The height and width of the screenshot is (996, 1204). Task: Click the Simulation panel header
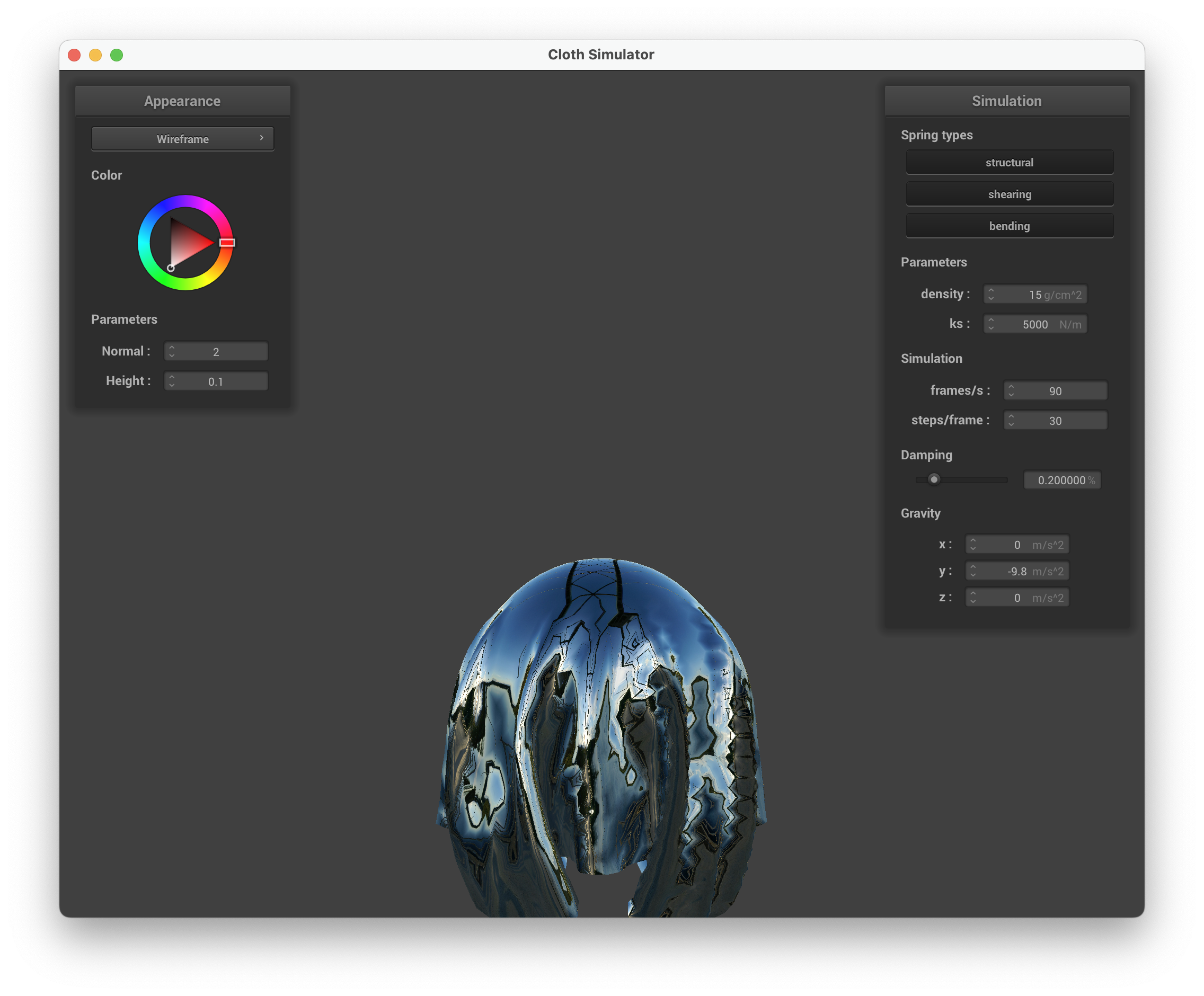point(1006,101)
